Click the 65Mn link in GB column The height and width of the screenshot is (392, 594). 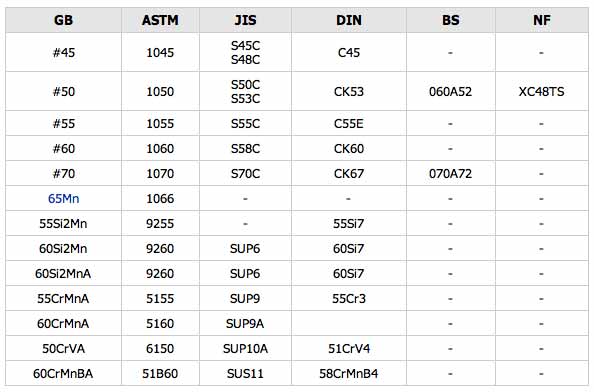64,198
